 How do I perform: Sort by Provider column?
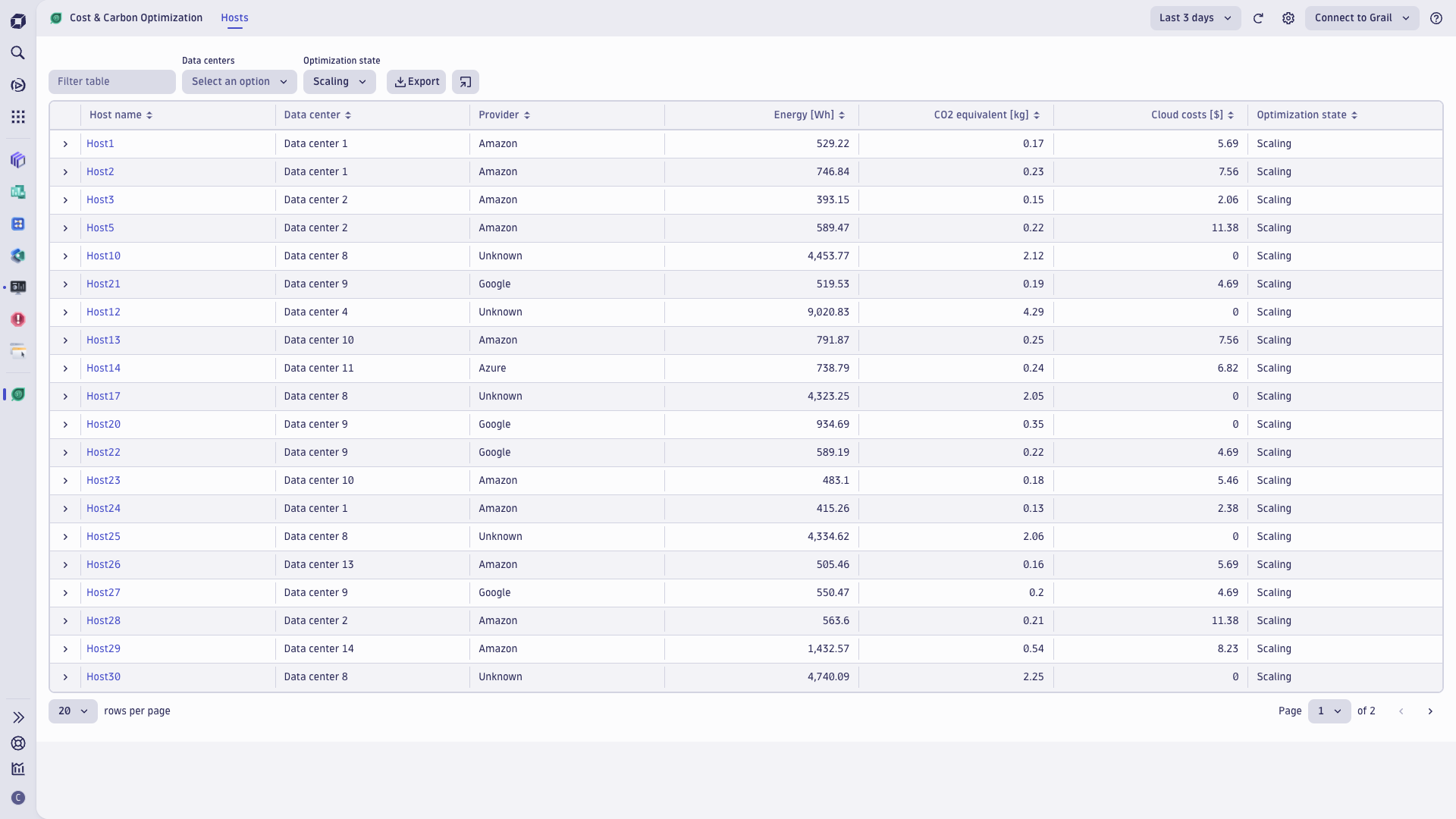tap(504, 115)
